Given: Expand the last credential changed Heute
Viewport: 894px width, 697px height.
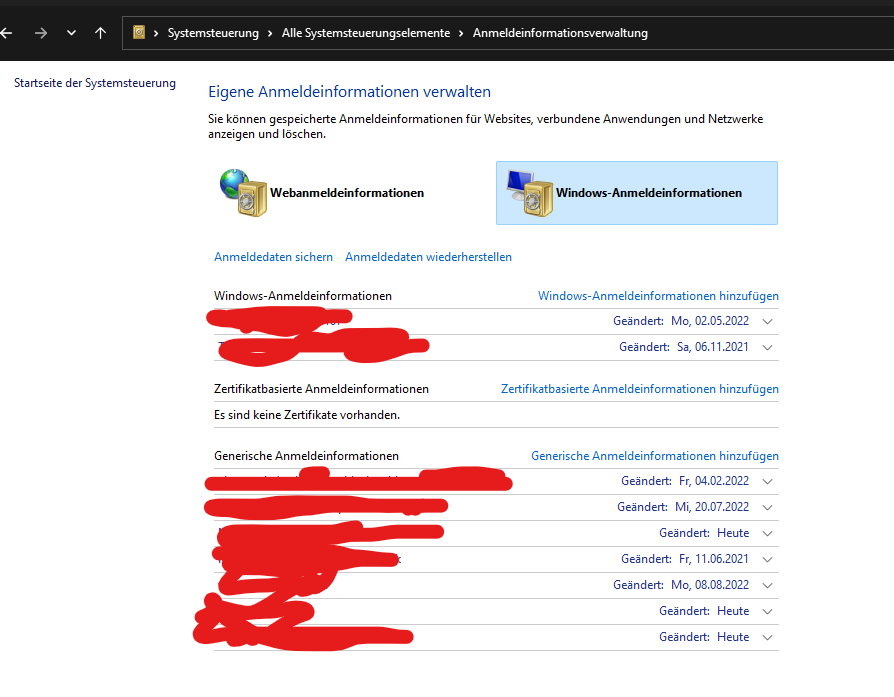Looking at the screenshot, I should point(767,636).
